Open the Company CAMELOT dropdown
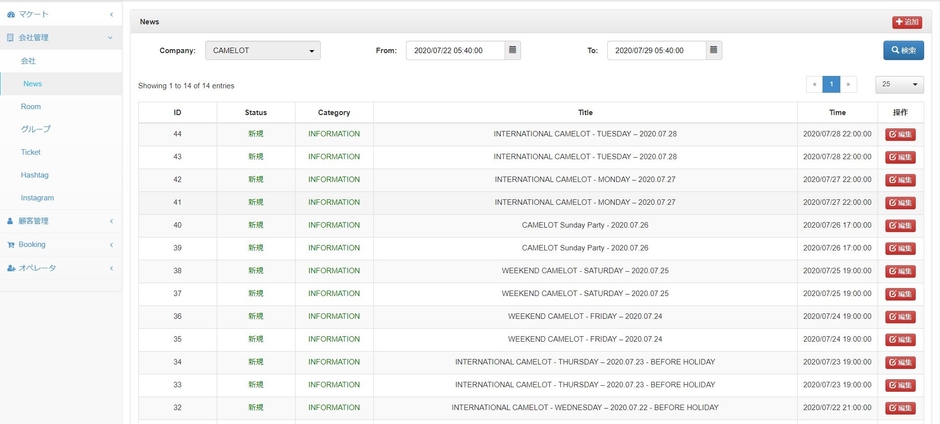 [263, 50]
